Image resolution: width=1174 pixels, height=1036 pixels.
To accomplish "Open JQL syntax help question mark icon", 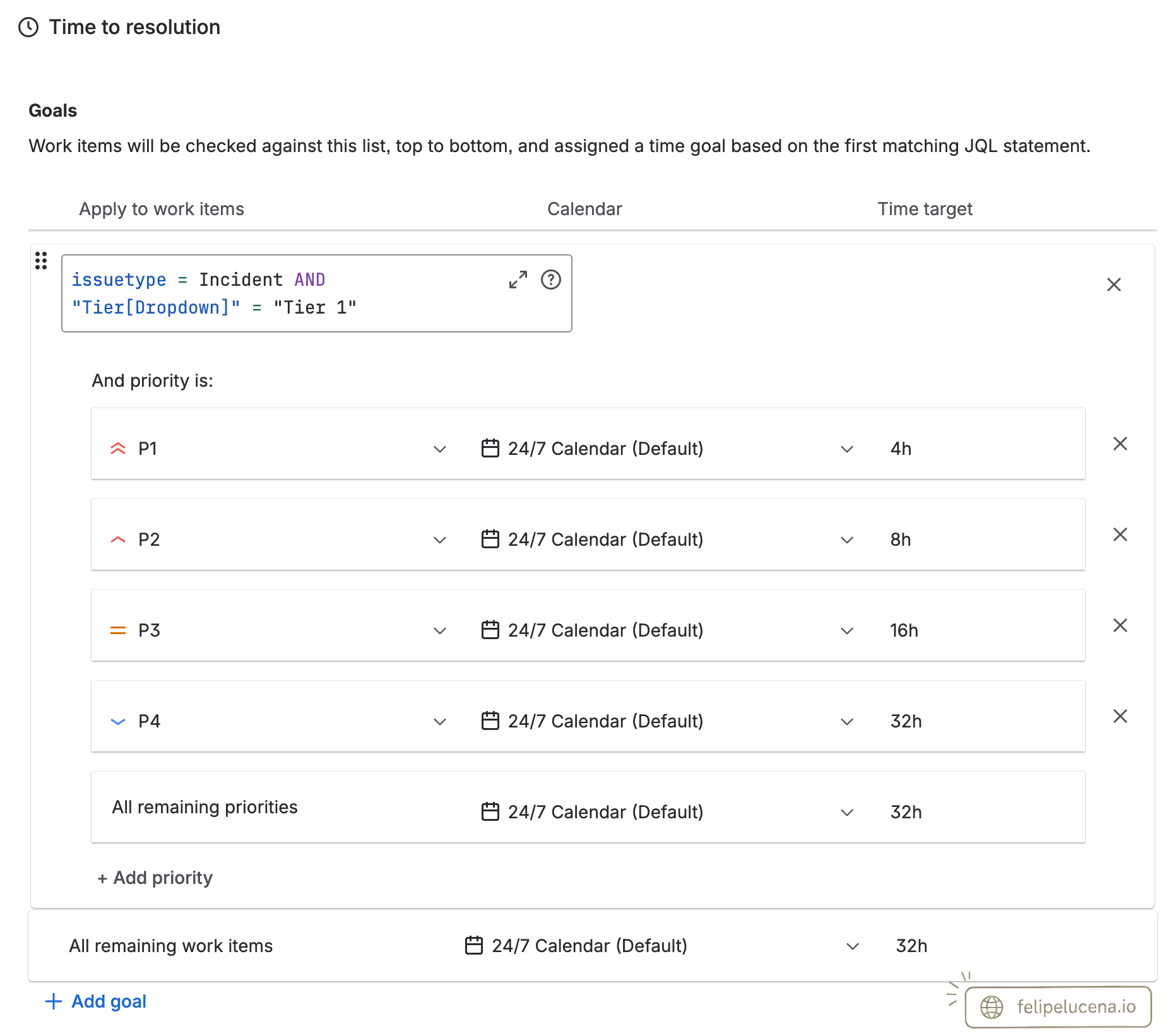I will click(551, 280).
